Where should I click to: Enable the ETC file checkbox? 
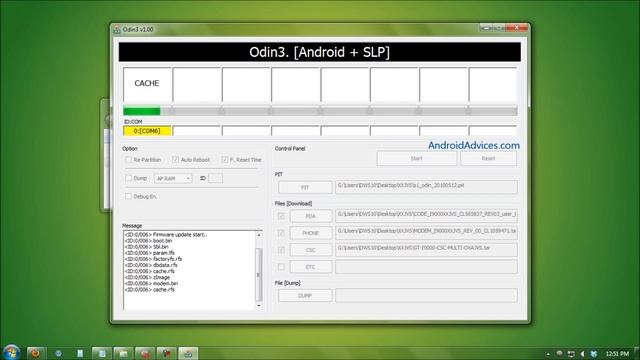(281, 267)
